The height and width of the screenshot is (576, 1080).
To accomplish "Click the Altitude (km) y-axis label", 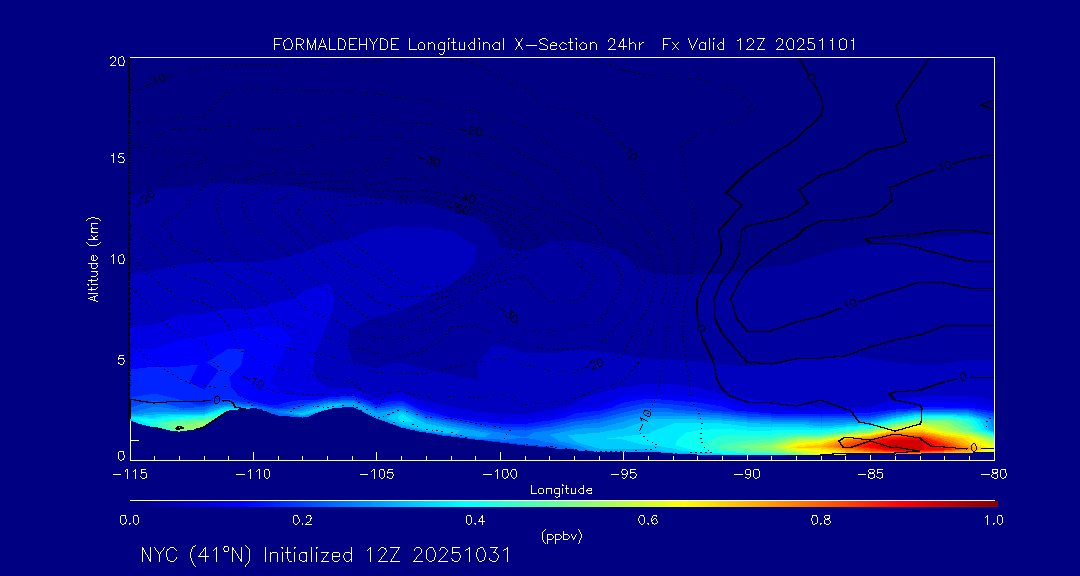I will coord(94,259).
